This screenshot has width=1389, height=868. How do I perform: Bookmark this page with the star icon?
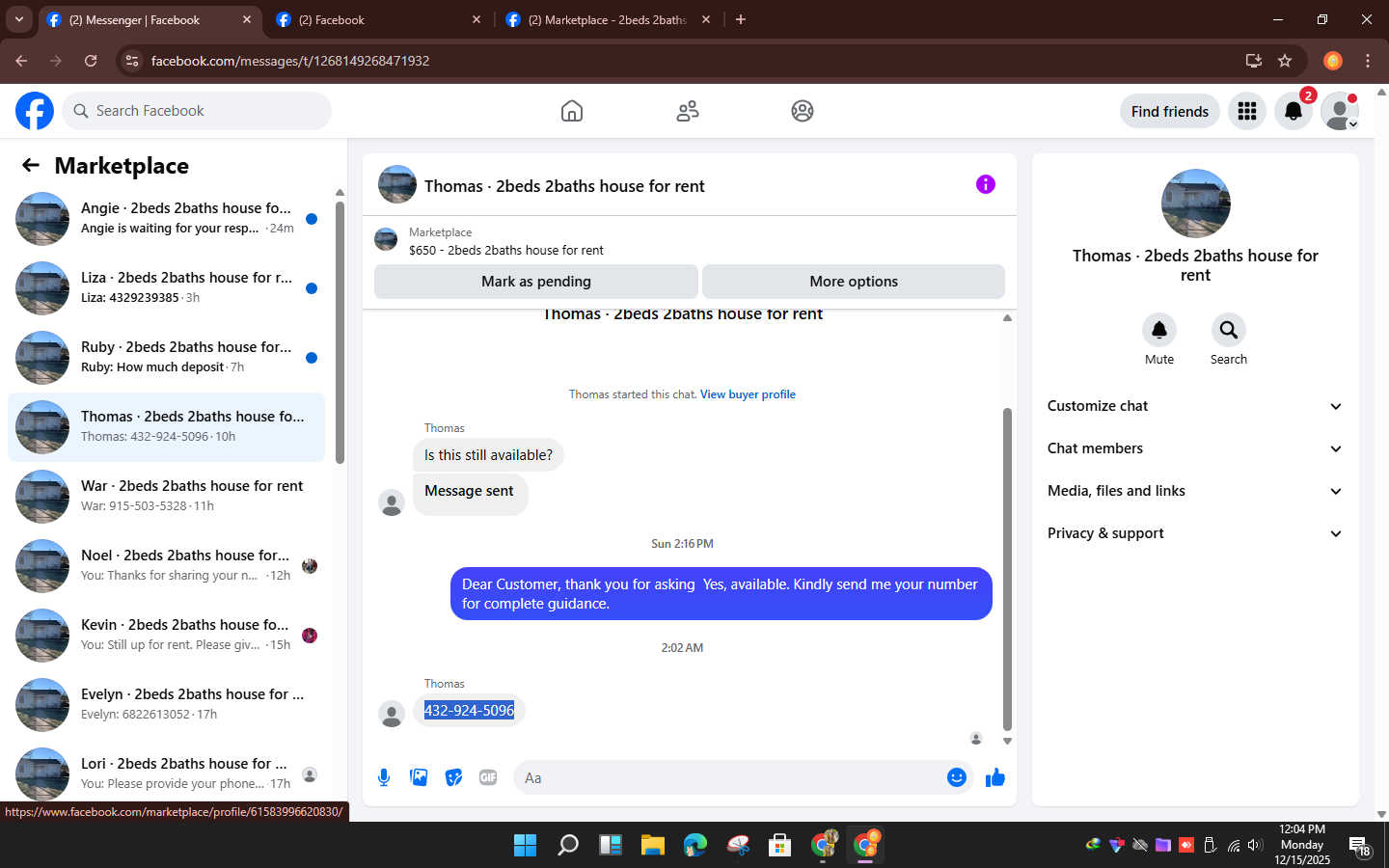pos(1285,61)
